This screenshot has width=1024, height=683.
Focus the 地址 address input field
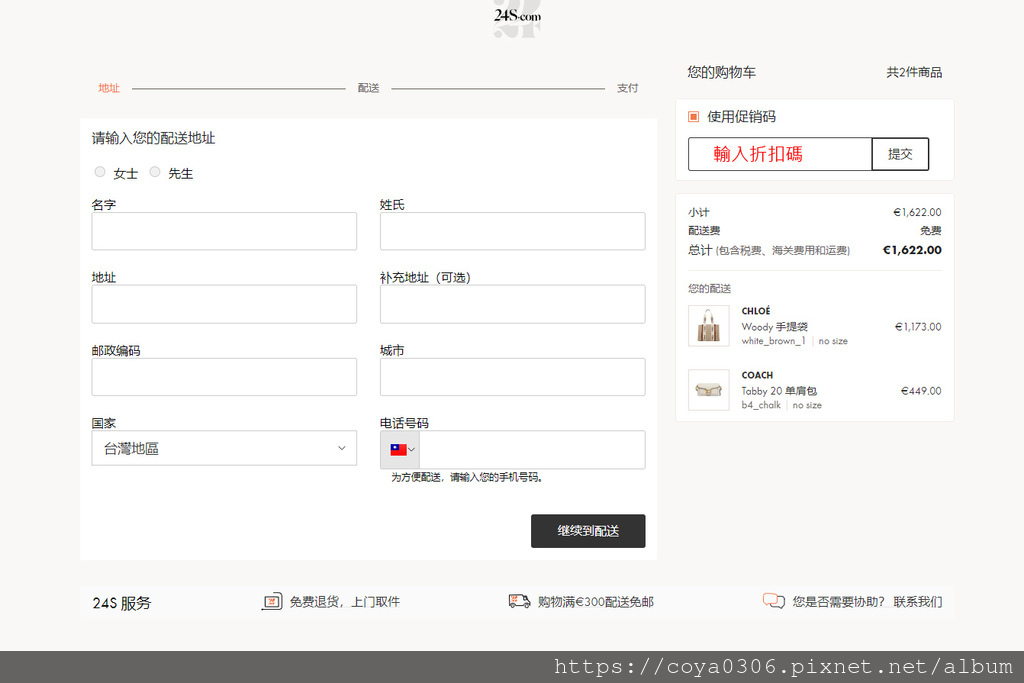coord(224,304)
